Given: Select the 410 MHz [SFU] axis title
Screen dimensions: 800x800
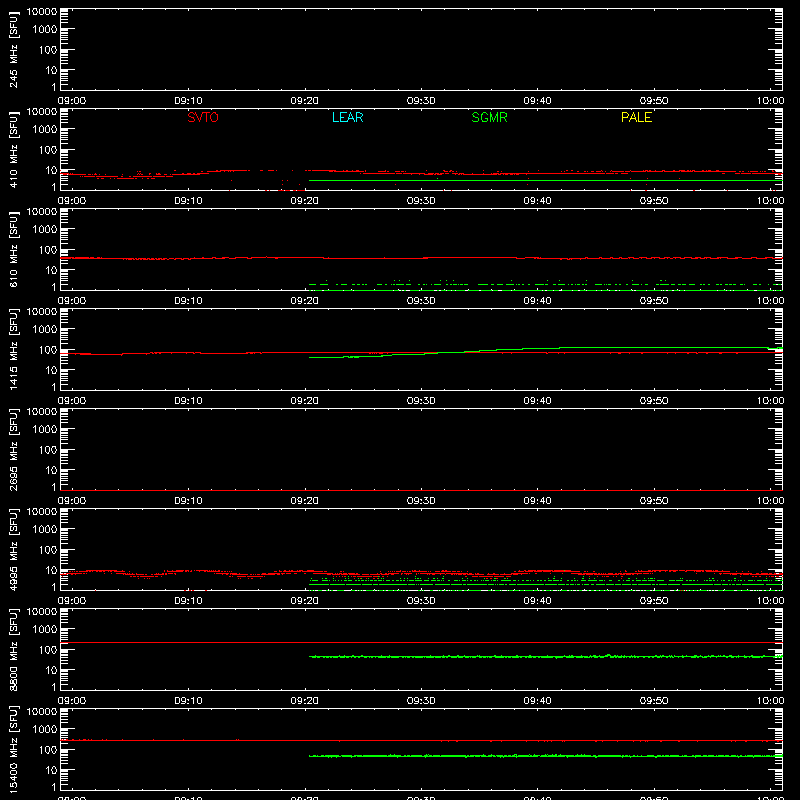Looking at the screenshot, I should [x=13, y=150].
